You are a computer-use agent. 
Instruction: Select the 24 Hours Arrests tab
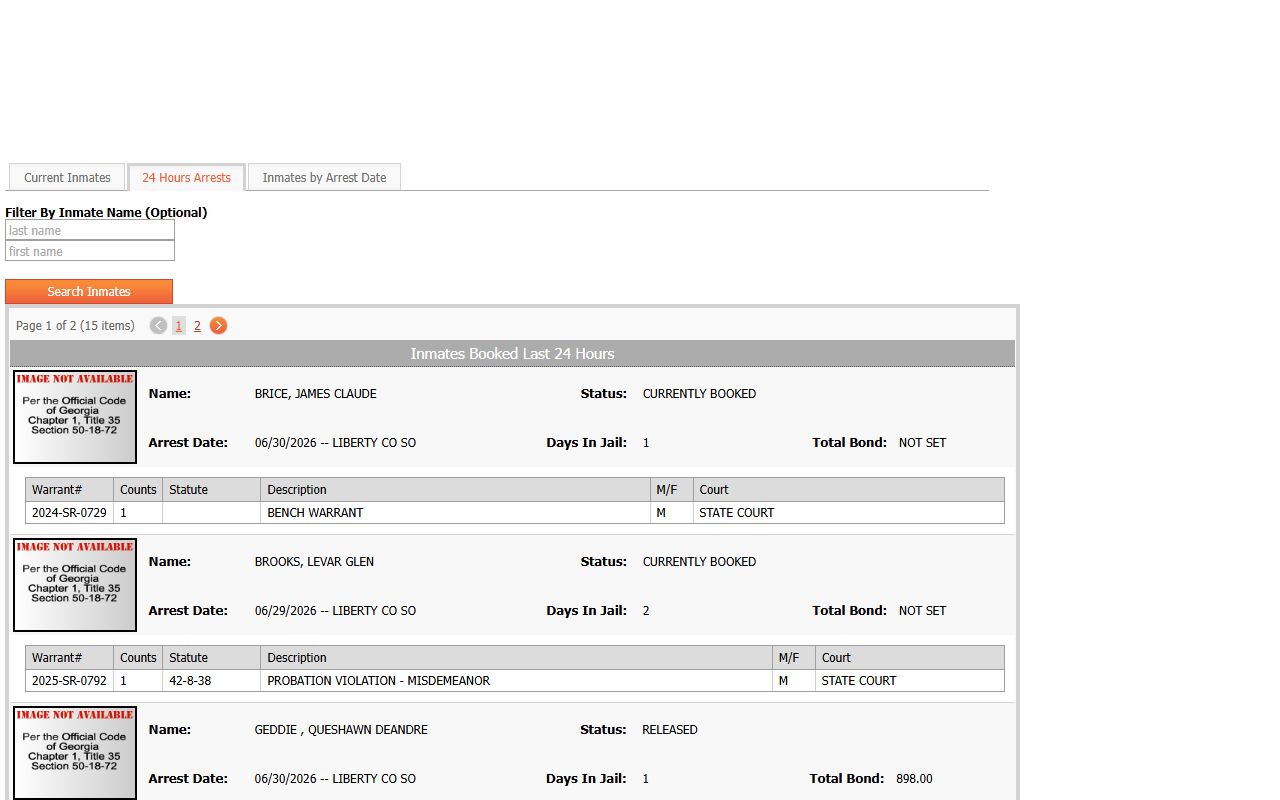point(186,177)
